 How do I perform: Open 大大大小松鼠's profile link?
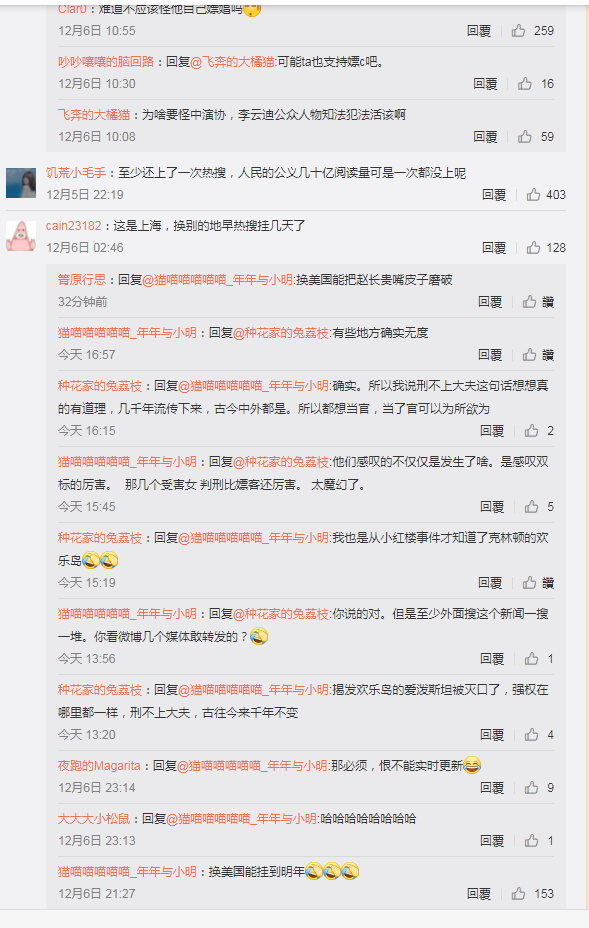[x=94, y=819]
